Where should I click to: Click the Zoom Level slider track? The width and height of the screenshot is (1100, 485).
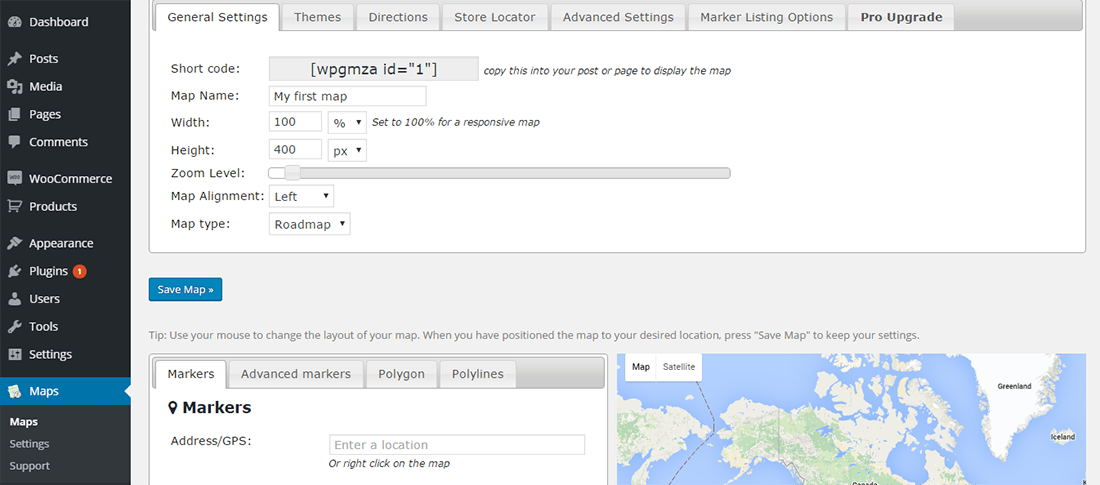(x=499, y=173)
